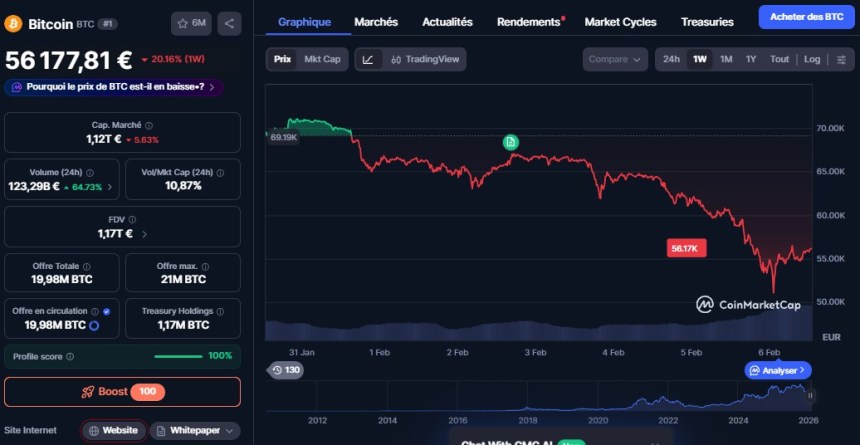The image size is (860, 445).
Task: Click info icon next to Cap. Marché
Action: (x=149, y=125)
